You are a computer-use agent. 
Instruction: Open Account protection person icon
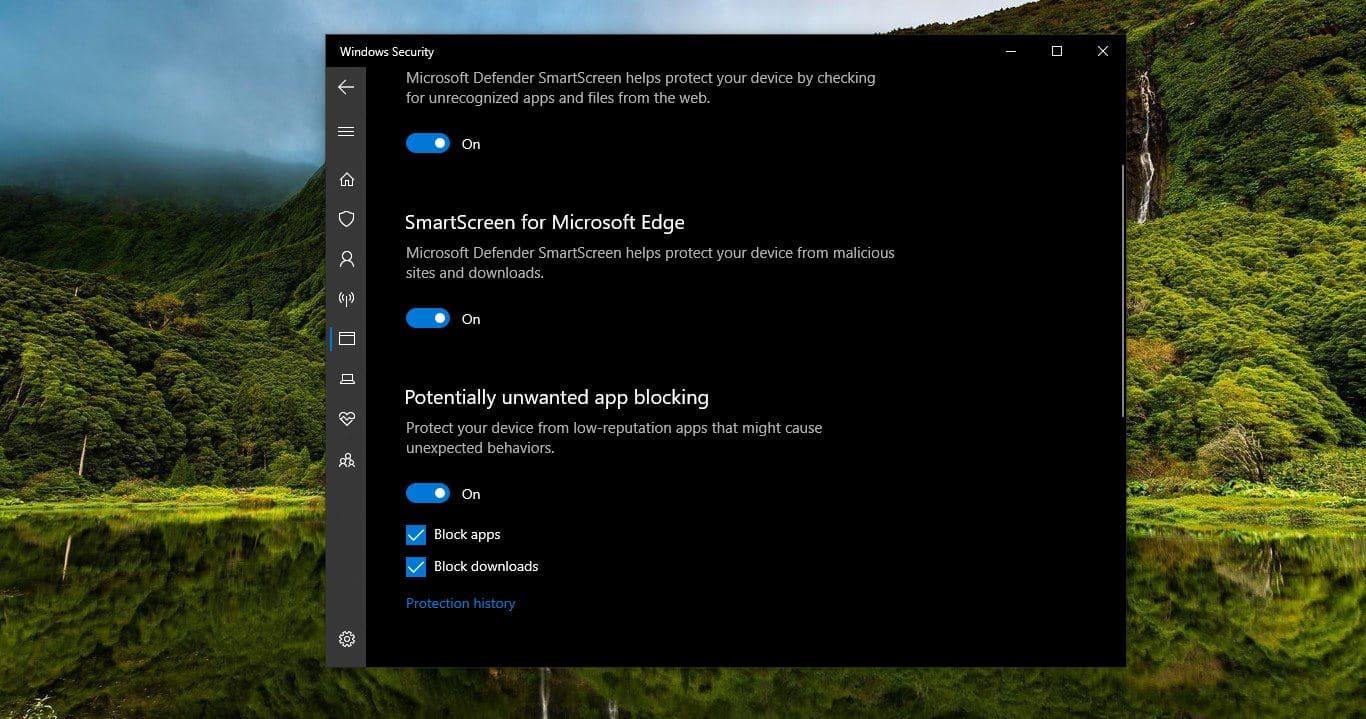point(346,259)
